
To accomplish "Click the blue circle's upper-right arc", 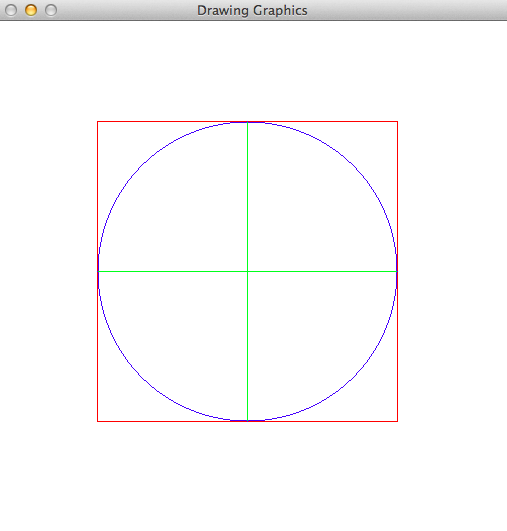I will [353, 166].
